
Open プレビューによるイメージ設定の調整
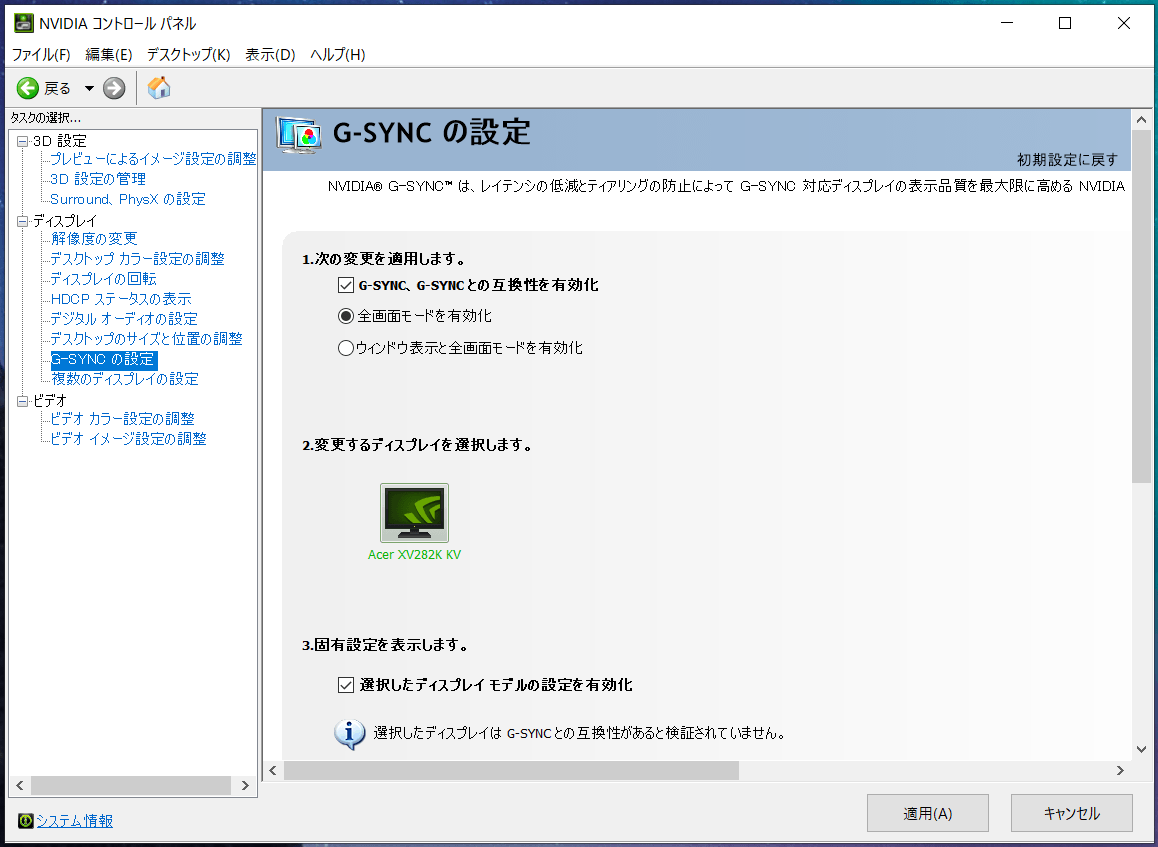[153, 159]
